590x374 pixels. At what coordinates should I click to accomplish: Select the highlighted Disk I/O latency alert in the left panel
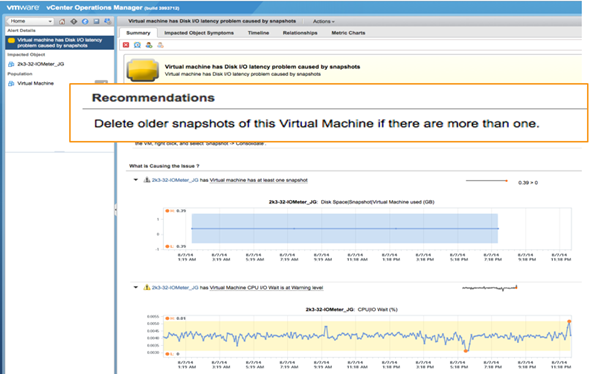click(x=59, y=43)
